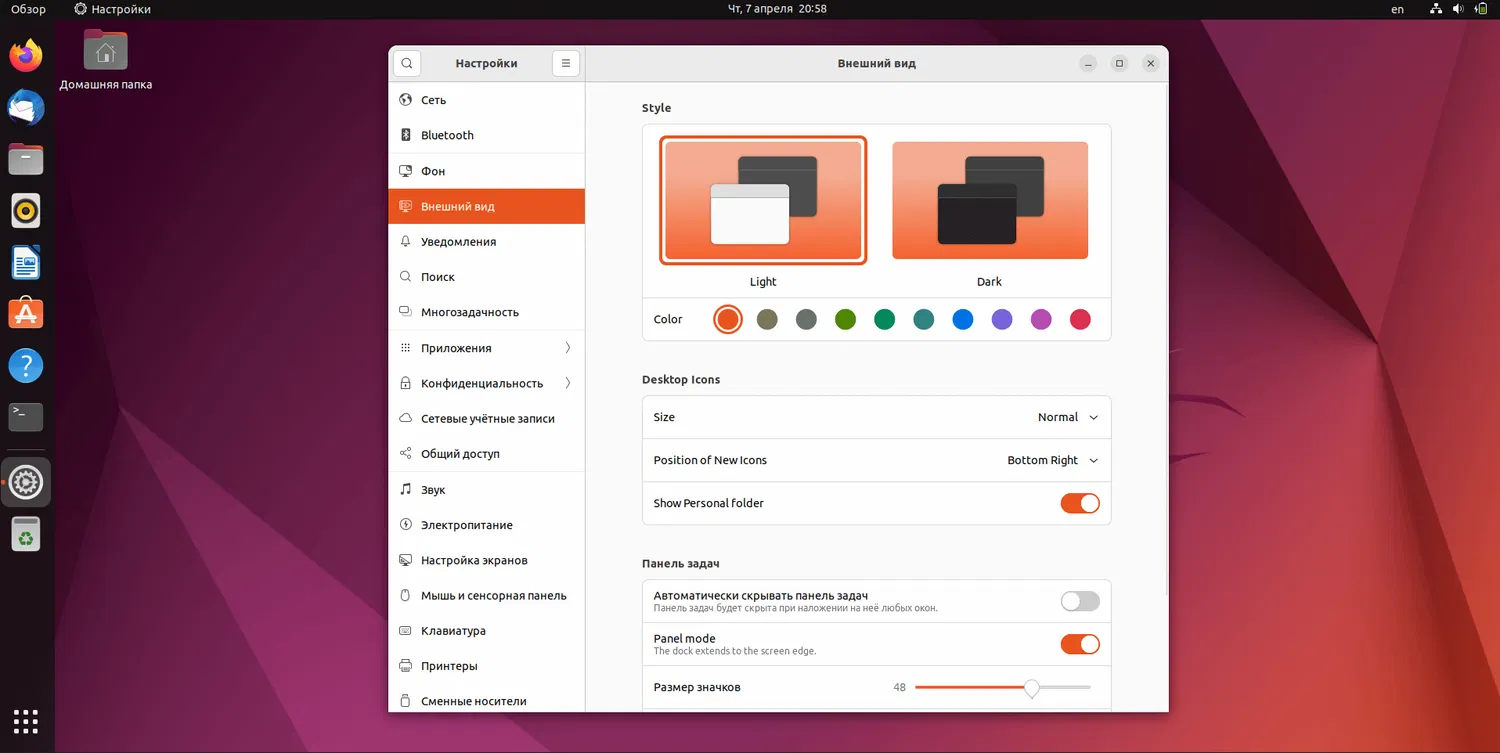Image resolution: width=1500 pixels, height=753 pixels.
Task: Click the battery icon in top bar
Action: tap(1482, 9)
